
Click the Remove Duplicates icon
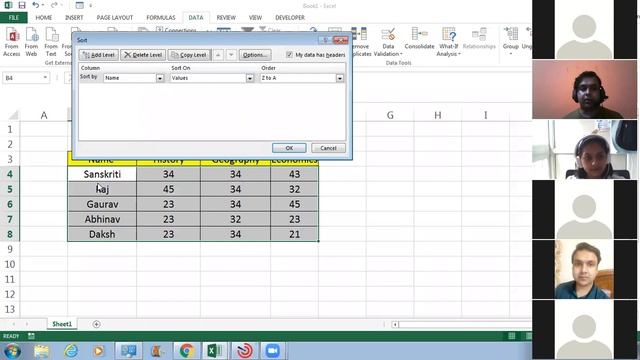(x=361, y=42)
